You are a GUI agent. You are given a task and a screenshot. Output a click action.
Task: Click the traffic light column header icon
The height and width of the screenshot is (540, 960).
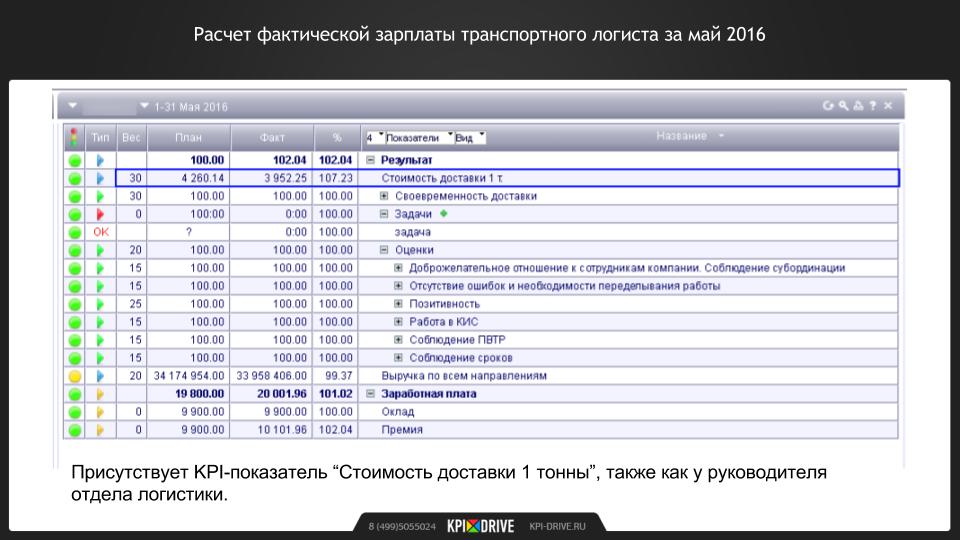point(74,138)
